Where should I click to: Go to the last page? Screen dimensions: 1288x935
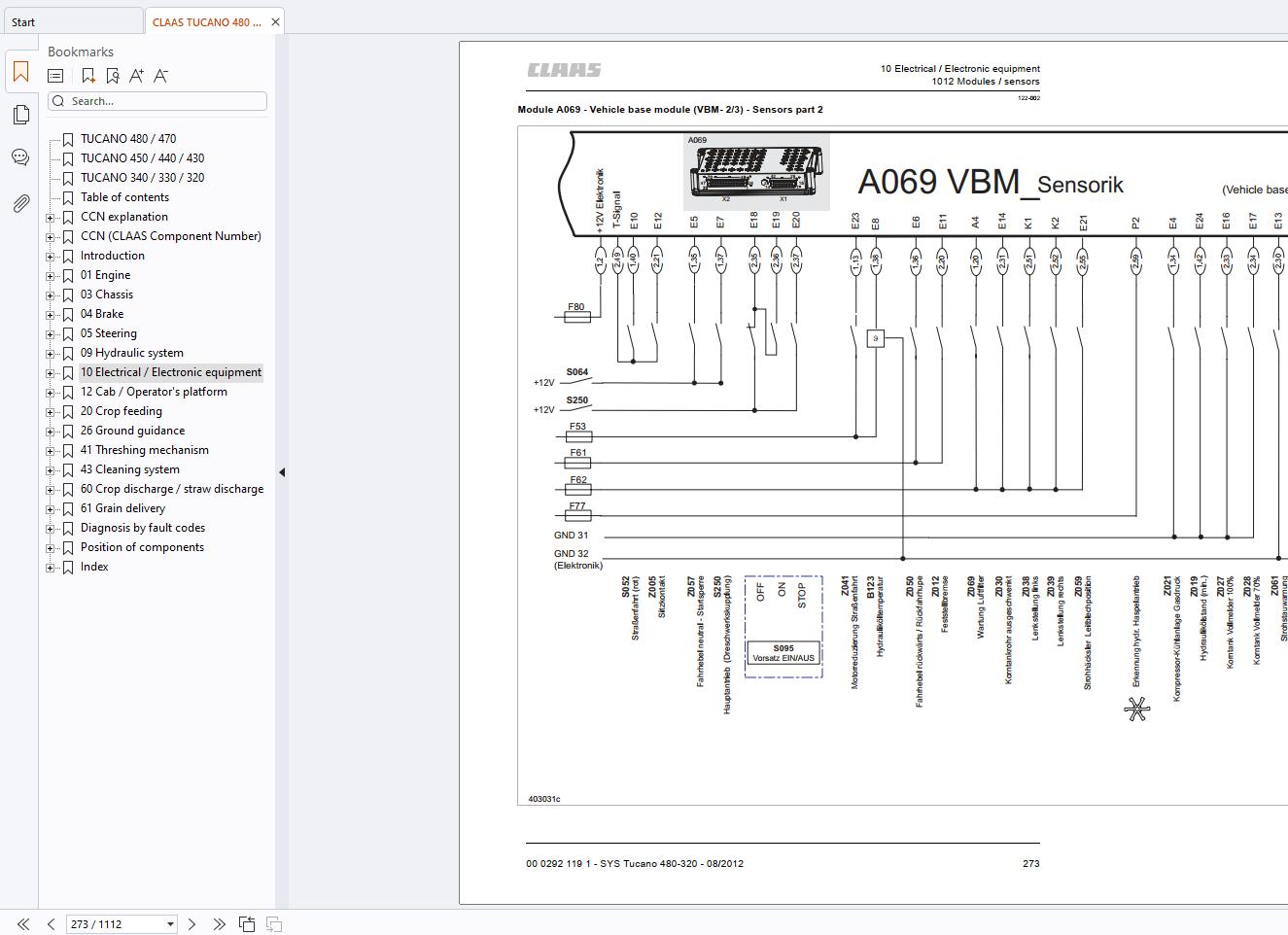[x=219, y=924]
